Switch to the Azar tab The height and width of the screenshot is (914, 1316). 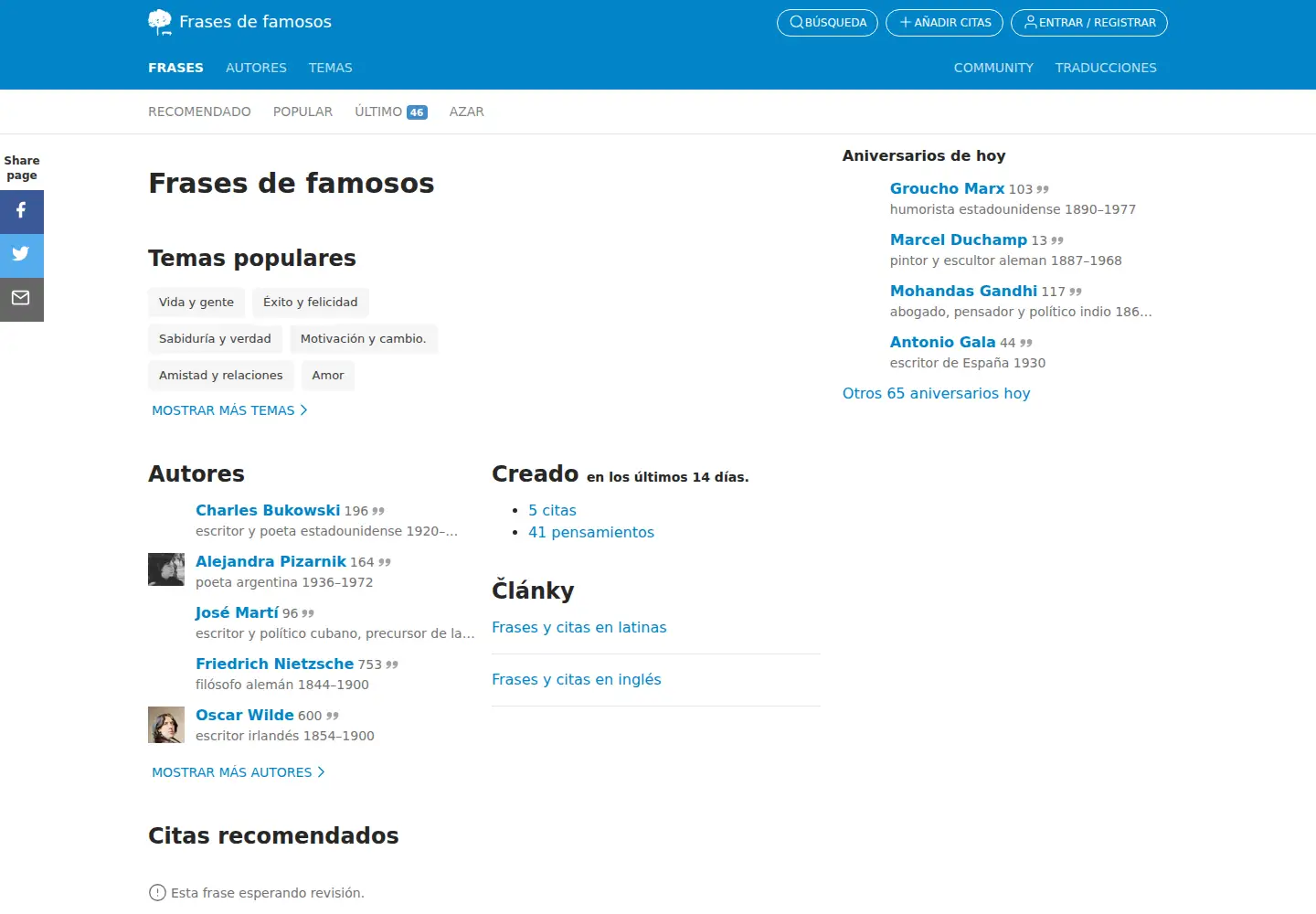point(466,112)
